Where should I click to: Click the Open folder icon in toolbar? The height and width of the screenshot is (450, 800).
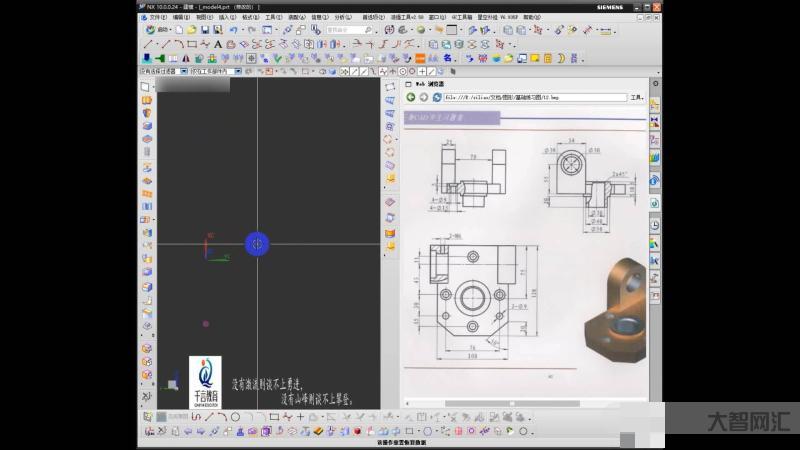[191, 30]
